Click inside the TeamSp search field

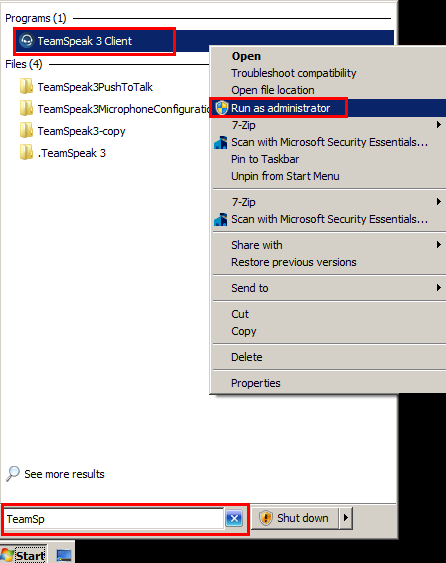[x=114, y=519]
